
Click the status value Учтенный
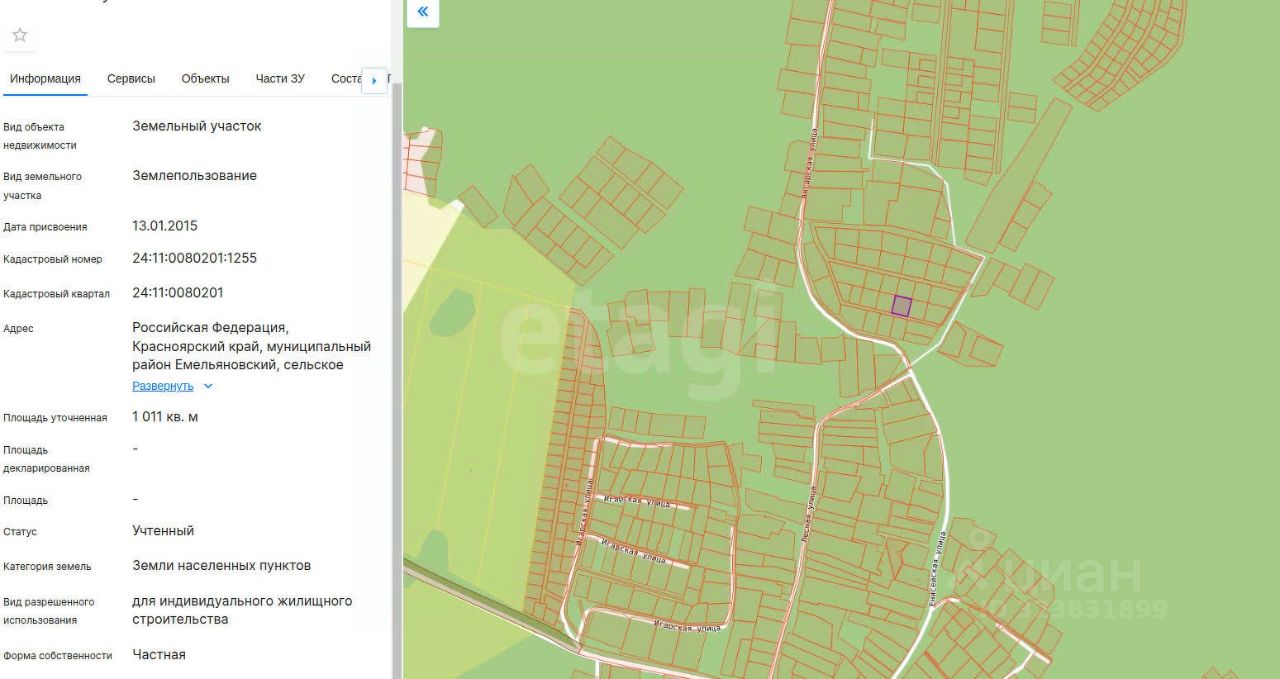(x=163, y=531)
